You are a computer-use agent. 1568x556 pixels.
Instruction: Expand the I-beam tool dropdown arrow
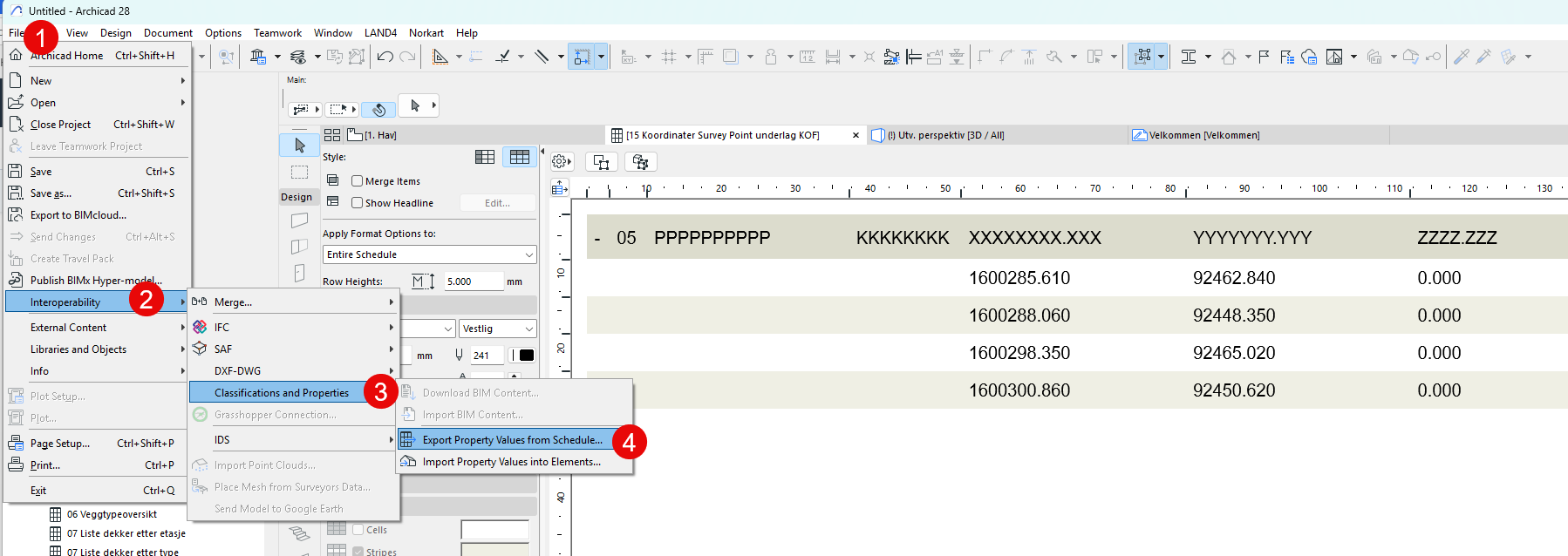pyautogui.click(x=1208, y=57)
